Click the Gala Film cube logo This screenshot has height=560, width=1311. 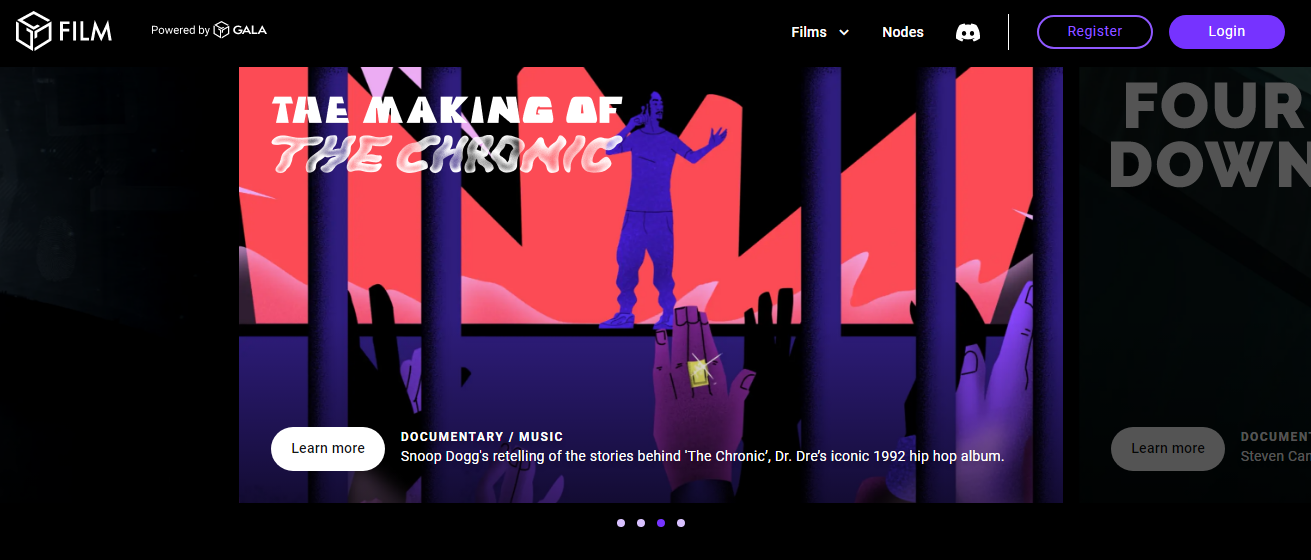tap(33, 31)
